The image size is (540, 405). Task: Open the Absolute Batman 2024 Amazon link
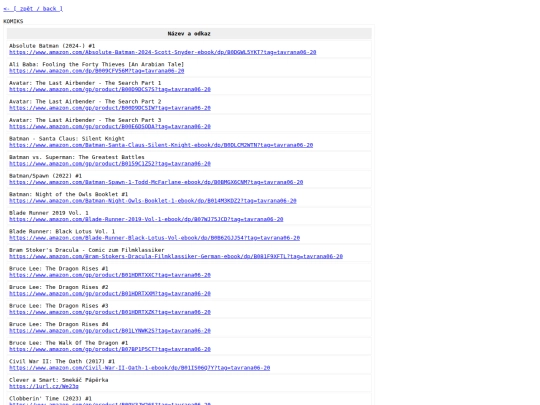point(163,52)
